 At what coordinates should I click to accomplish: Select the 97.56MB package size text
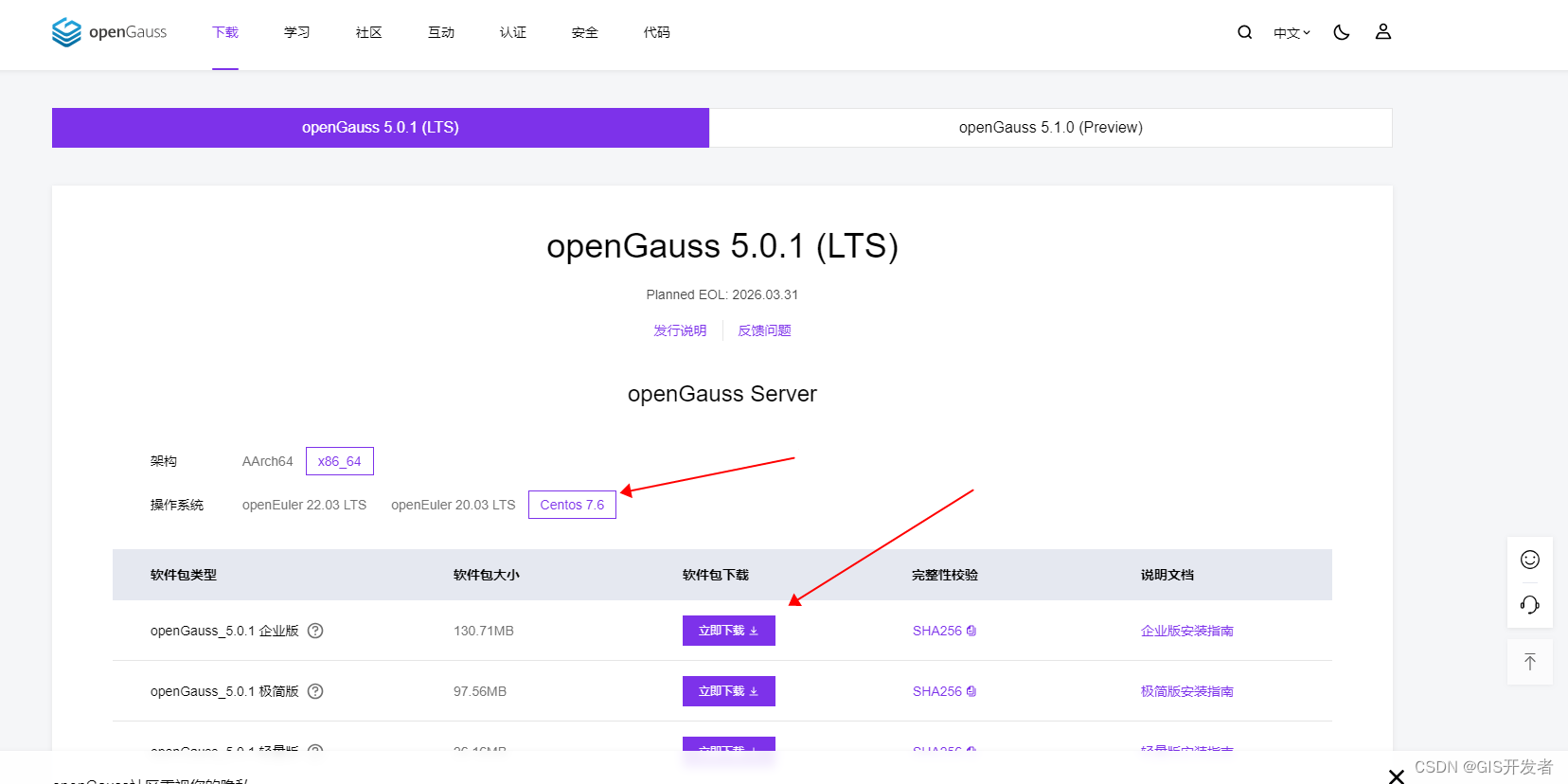(480, 691)
